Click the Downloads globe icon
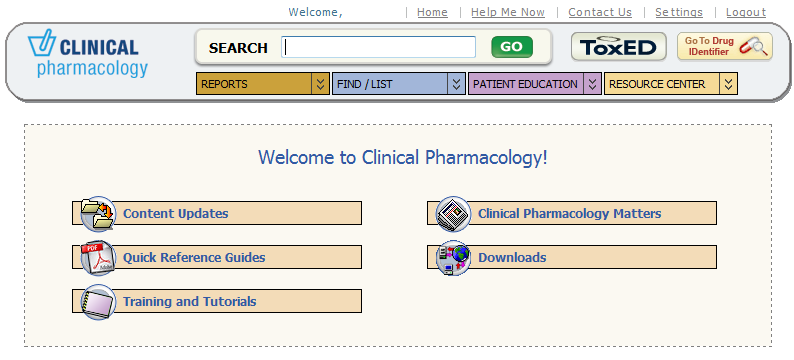This screenshot has width=794, height=360. point(453,258)
